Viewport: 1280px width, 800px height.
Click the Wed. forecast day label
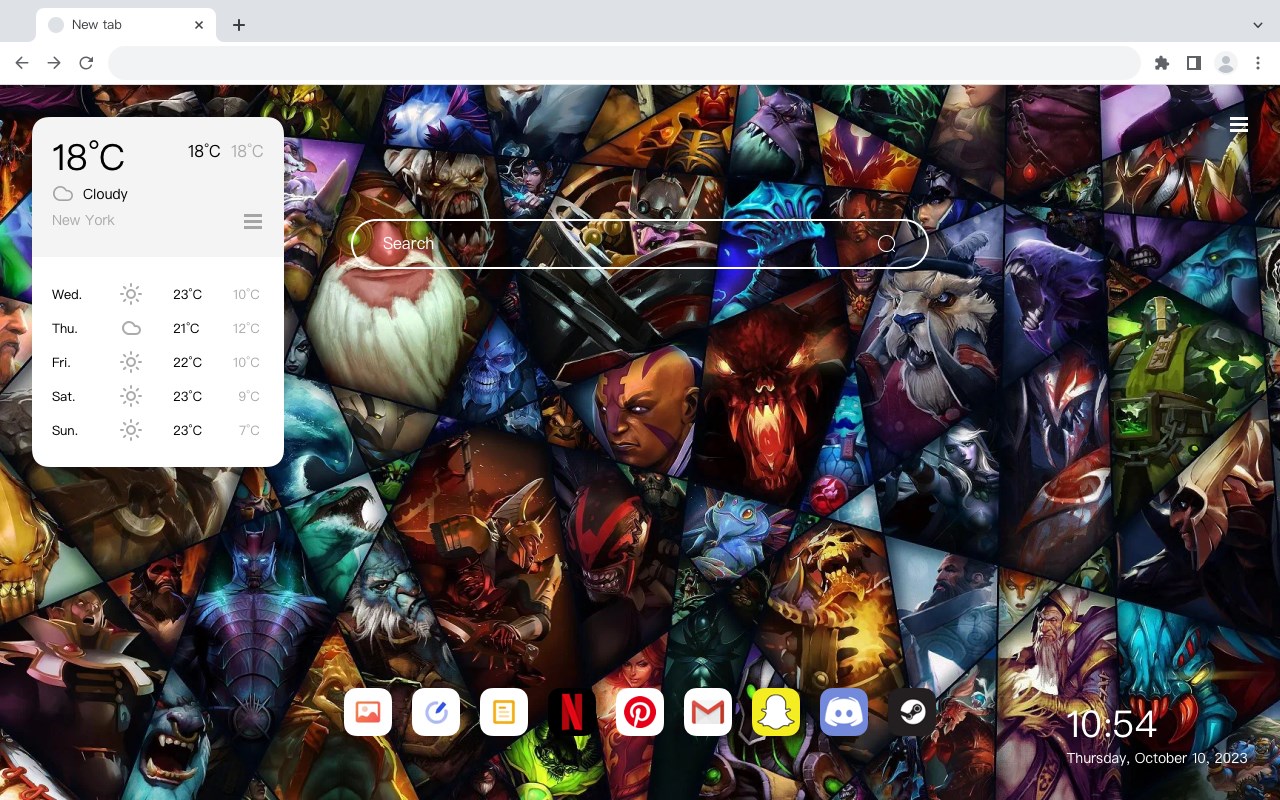point(67,294)
